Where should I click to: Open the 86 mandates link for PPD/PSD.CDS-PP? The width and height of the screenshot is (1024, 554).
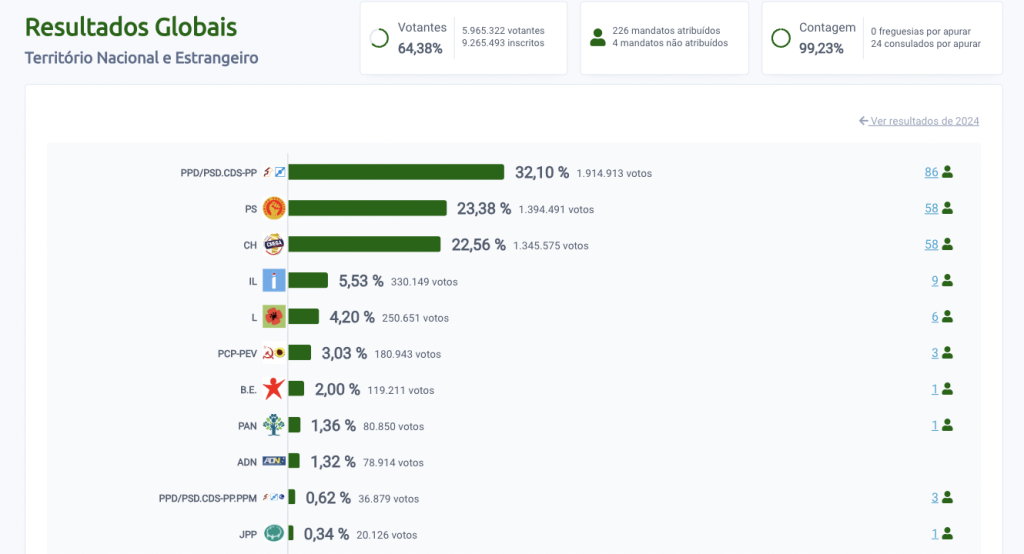(x=931, y=172)
